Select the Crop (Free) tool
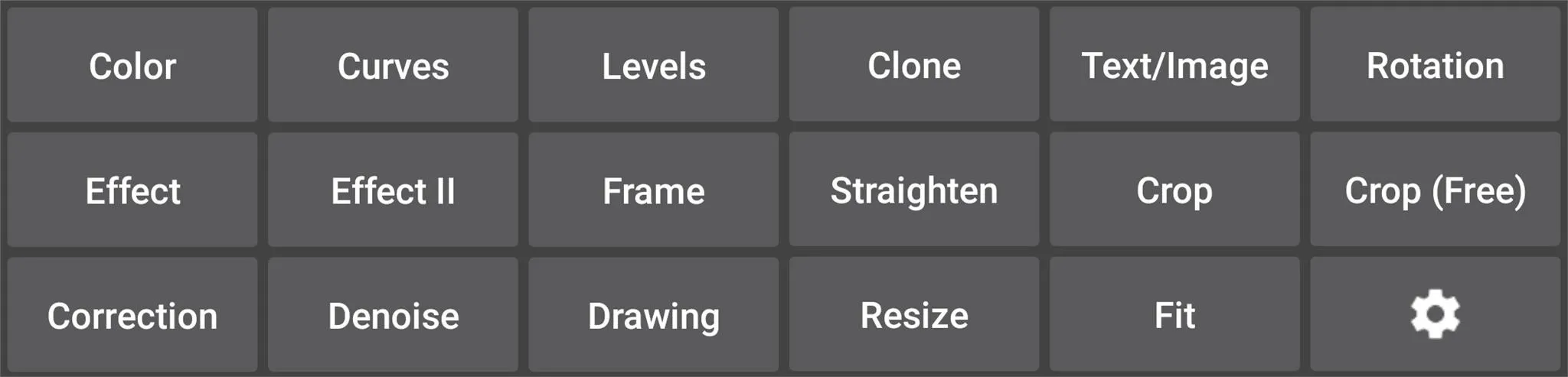The height and width of the screenshot is (377, 1568). click(1435, 190)
